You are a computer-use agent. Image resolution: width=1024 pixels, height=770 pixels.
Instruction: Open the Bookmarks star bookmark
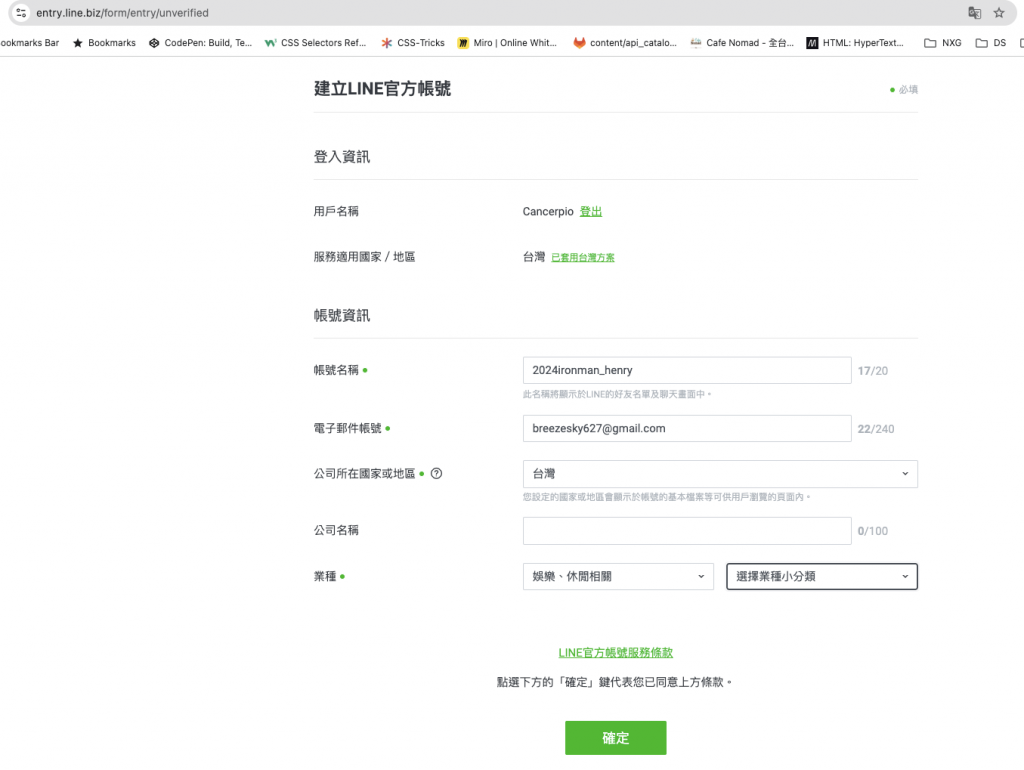[x=104, y=42]
